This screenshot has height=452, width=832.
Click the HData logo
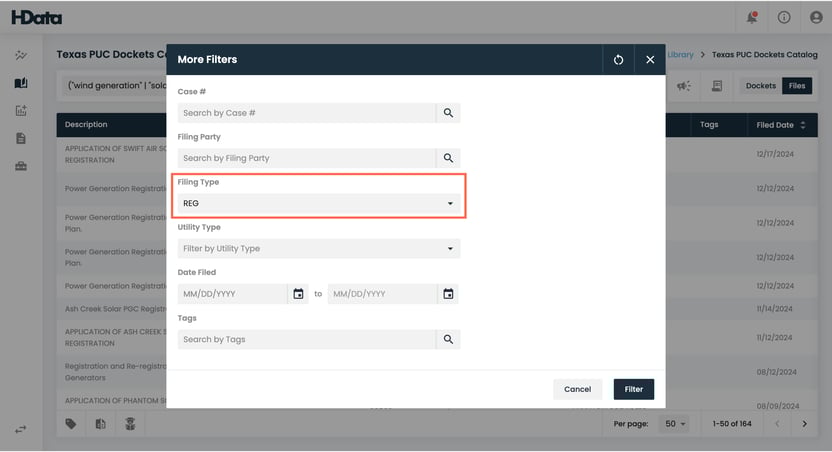click(37, 18)
